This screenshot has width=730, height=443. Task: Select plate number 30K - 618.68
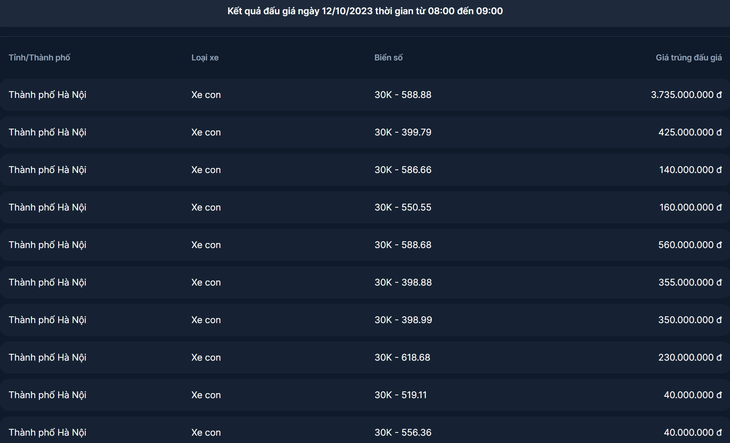tap(402, 357)
